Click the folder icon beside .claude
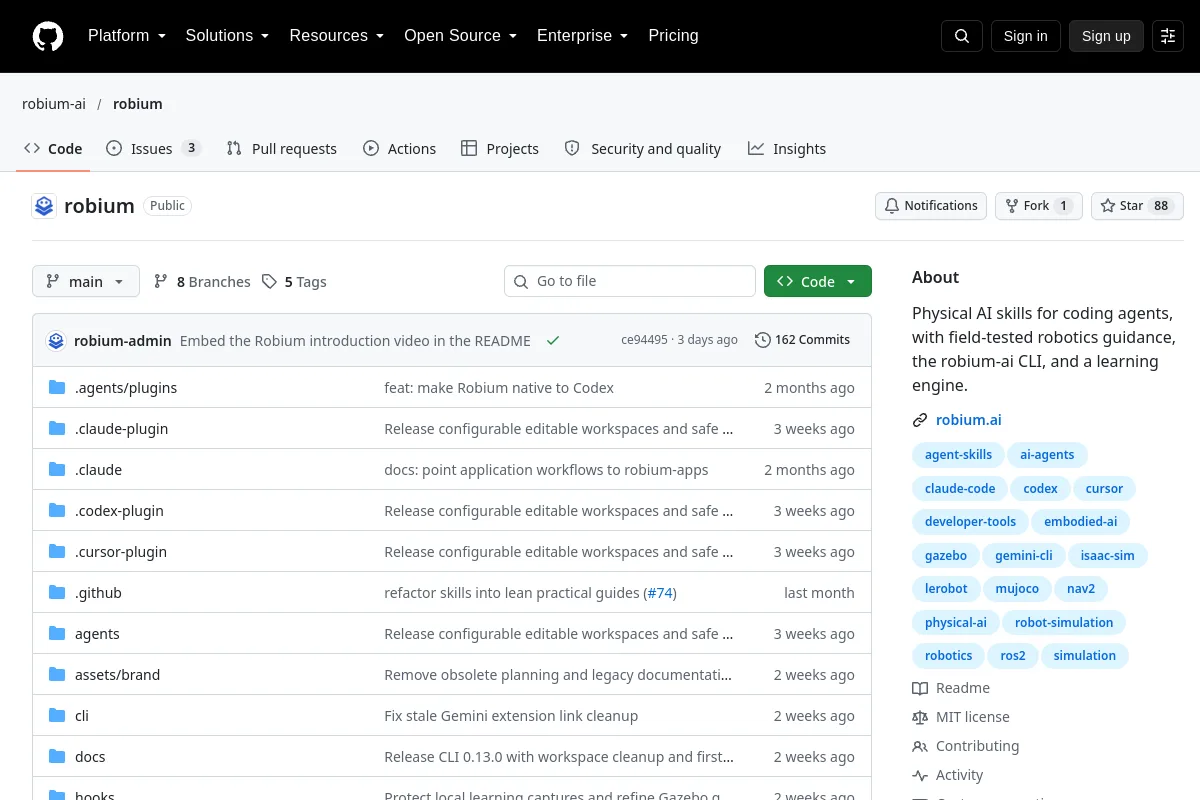 click(x=57, y=470)
